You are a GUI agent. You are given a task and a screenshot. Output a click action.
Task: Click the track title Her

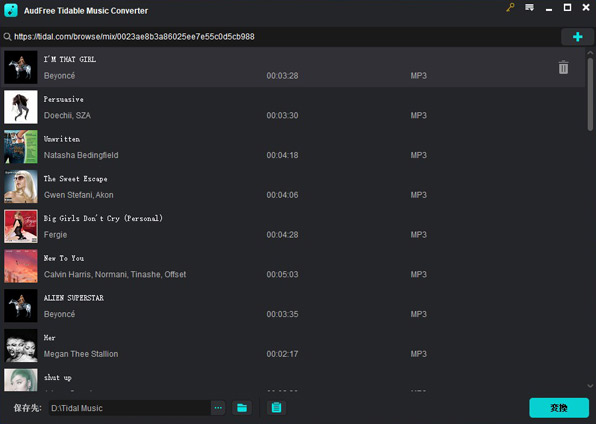[49, 338]
